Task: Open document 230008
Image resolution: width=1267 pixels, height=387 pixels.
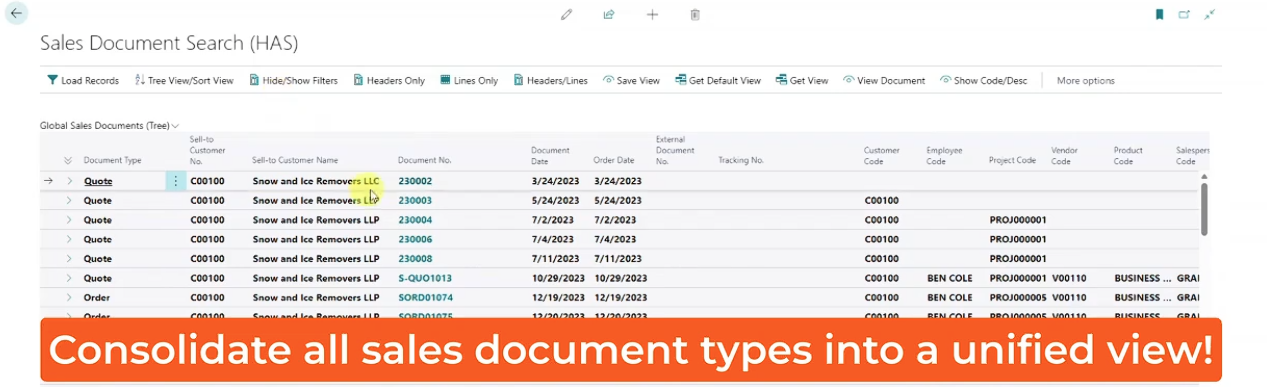Action: [415, 259]
